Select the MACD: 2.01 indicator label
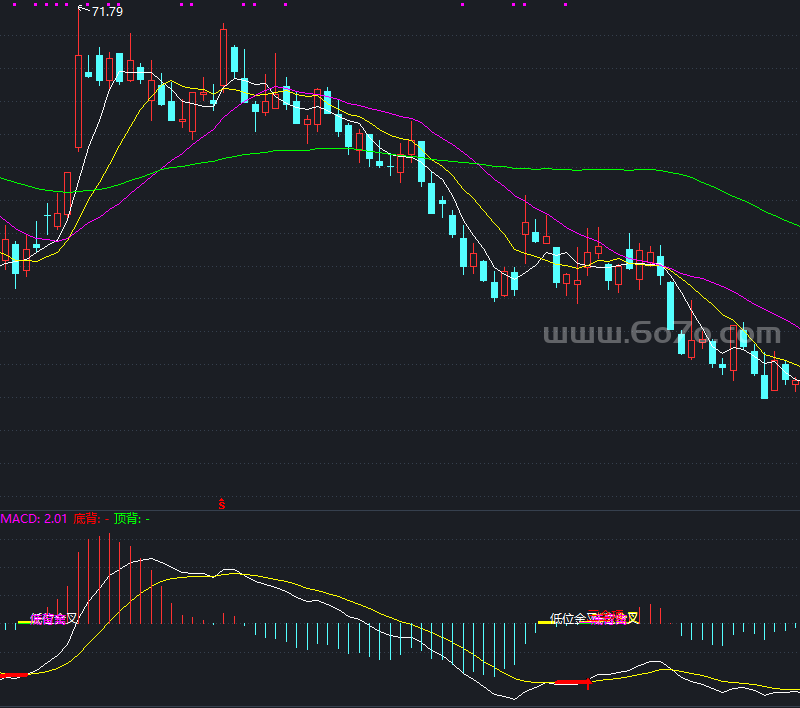Screen dimensions: 800x708 pyautogui.click(x=34, y=519)
